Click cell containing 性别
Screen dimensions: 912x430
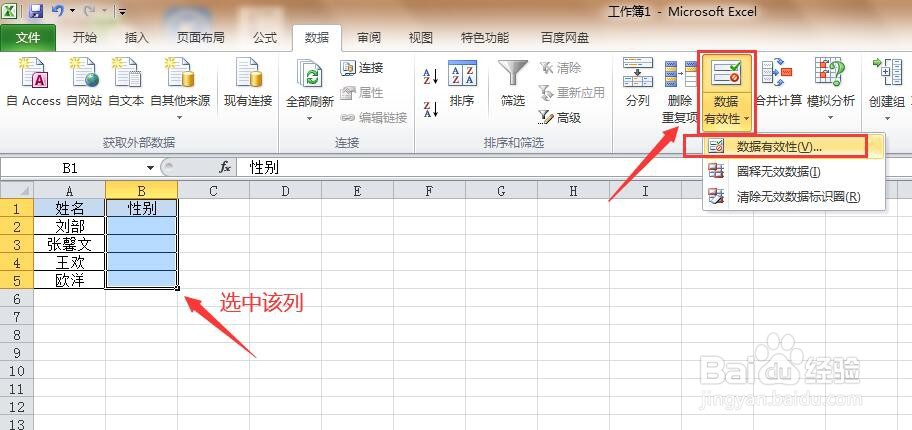pyautogui.click(x=142, y=208)
